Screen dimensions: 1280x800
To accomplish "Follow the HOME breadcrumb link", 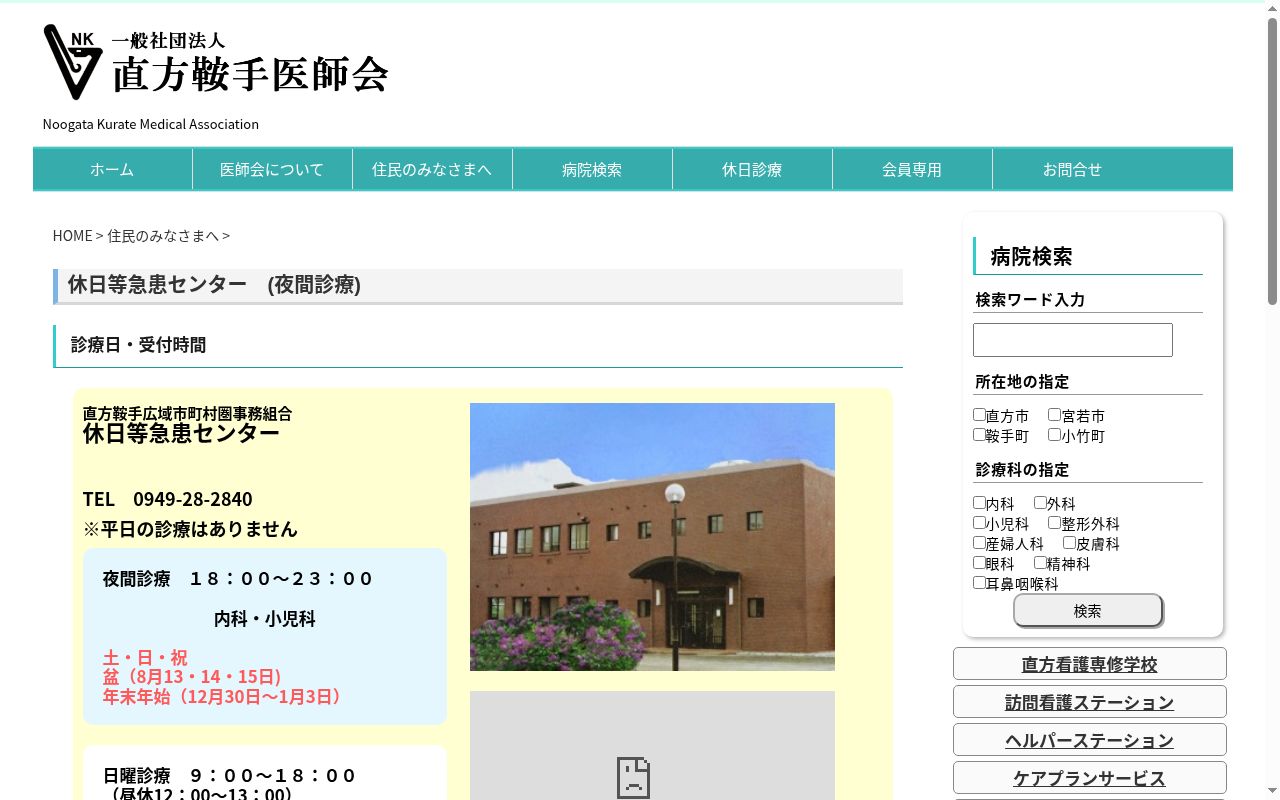I will [x=73, y=236].
